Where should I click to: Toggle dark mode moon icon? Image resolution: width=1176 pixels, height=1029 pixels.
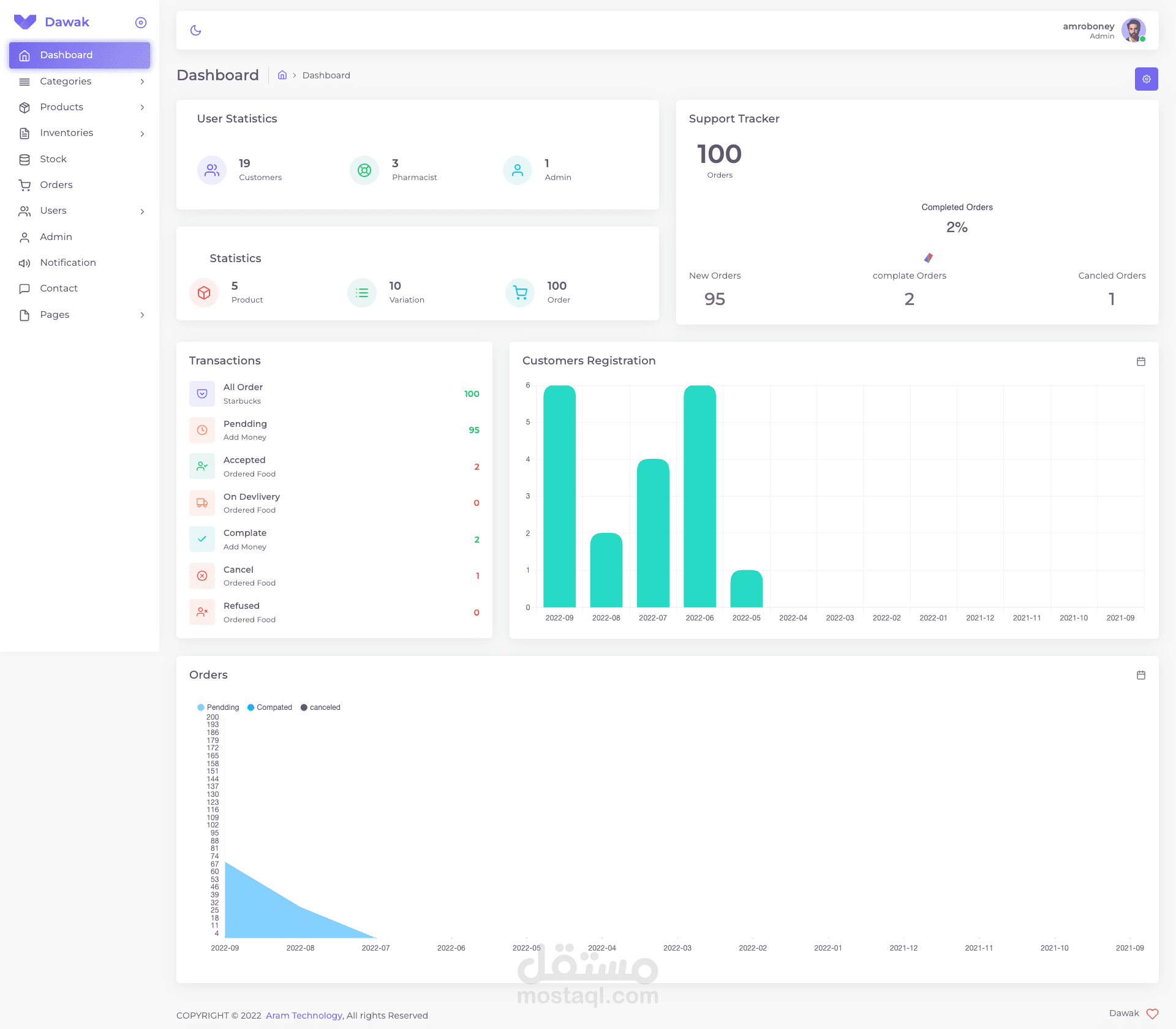tap(196, 30)
